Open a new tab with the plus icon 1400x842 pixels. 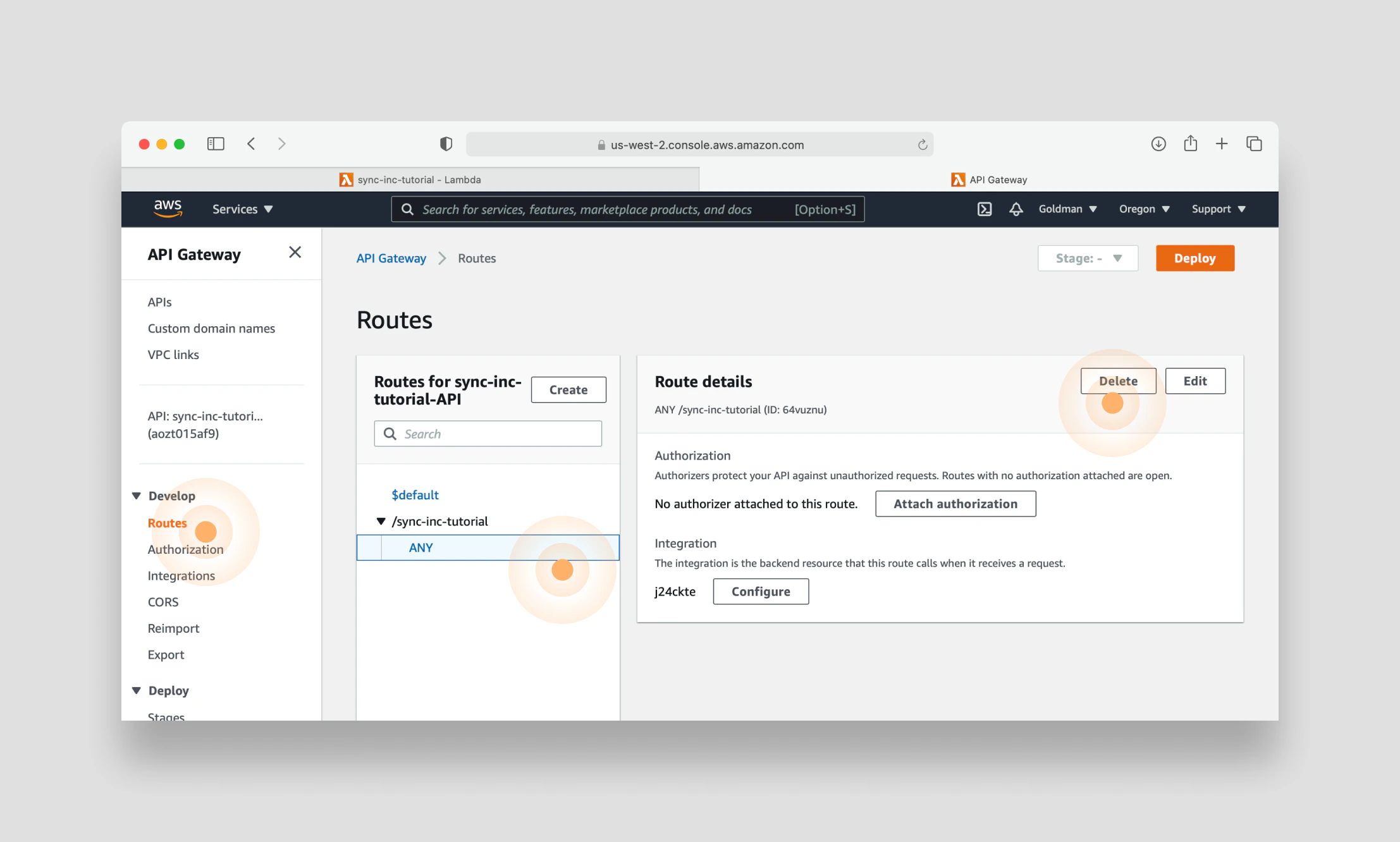pyautogui.click(x=1222, y=144)
